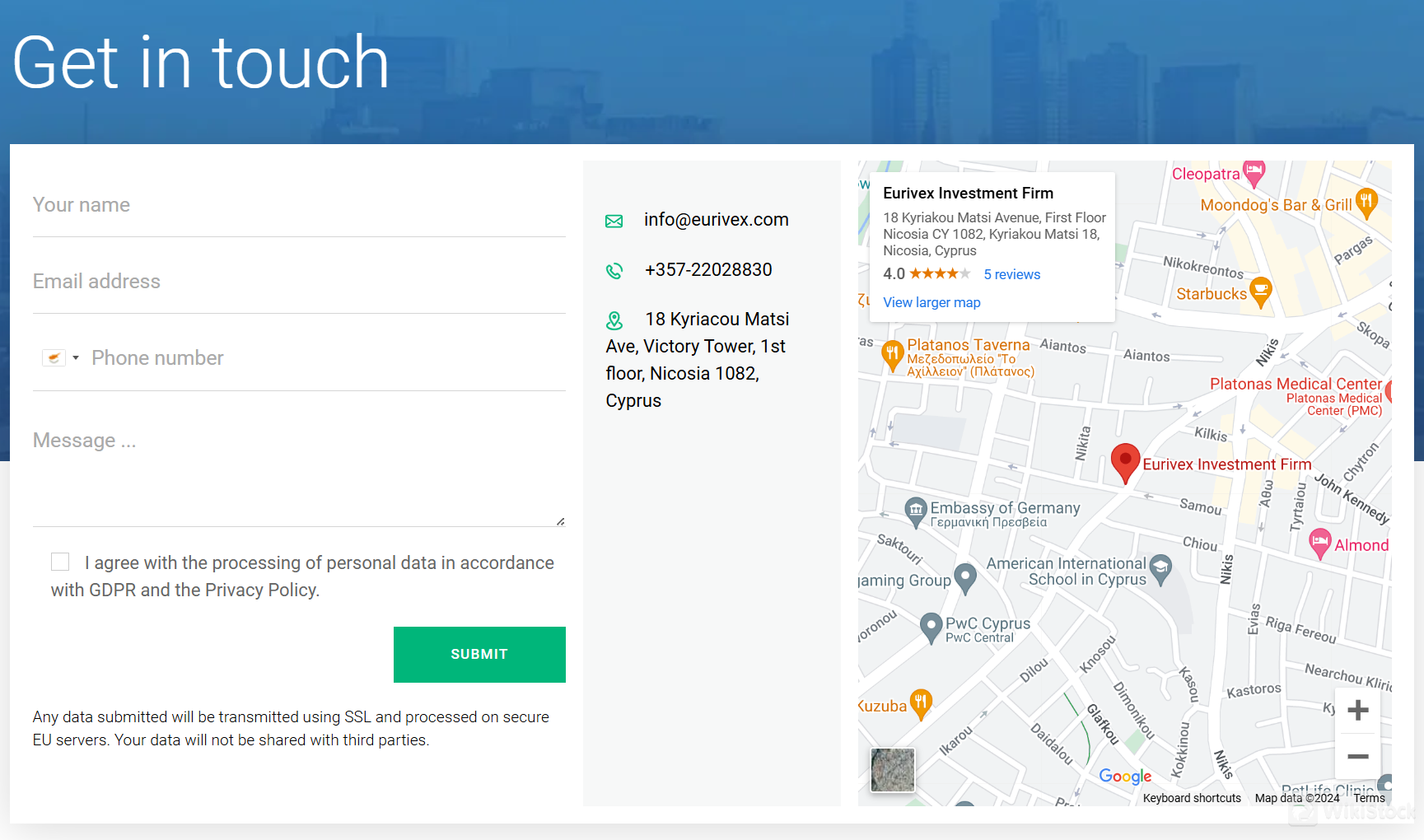Image resolution: width=1424 pixels, height=840 pixels.
Task: Click into the Message text area
Action: pyautogui.click(x=299, y=474)
